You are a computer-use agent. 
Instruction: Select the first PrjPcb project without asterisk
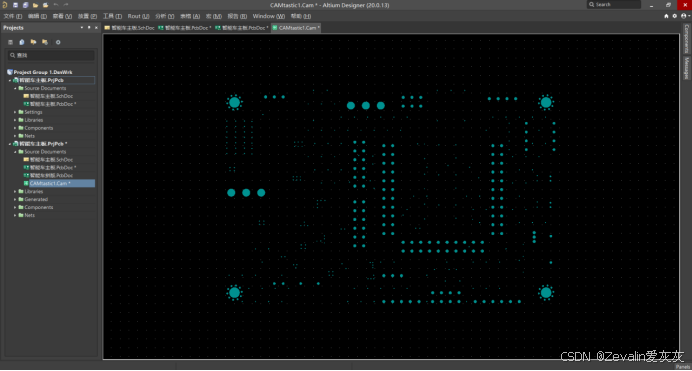click(x=41, y=80)
